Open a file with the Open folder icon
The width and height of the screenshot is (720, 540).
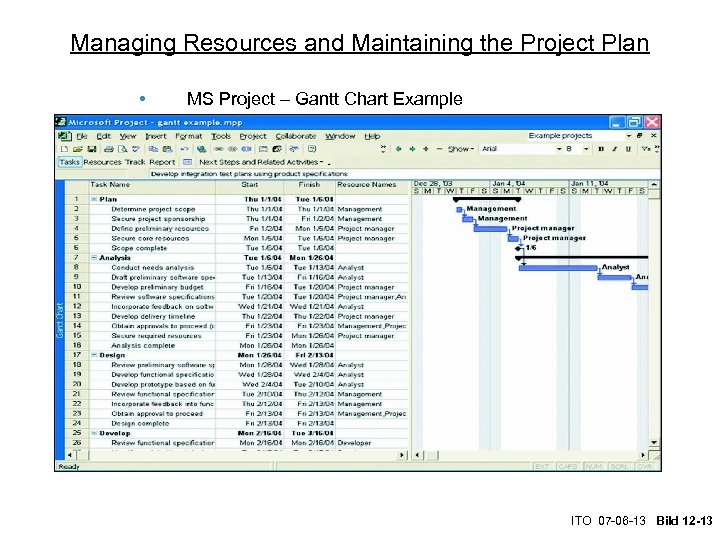pos(78,149)
